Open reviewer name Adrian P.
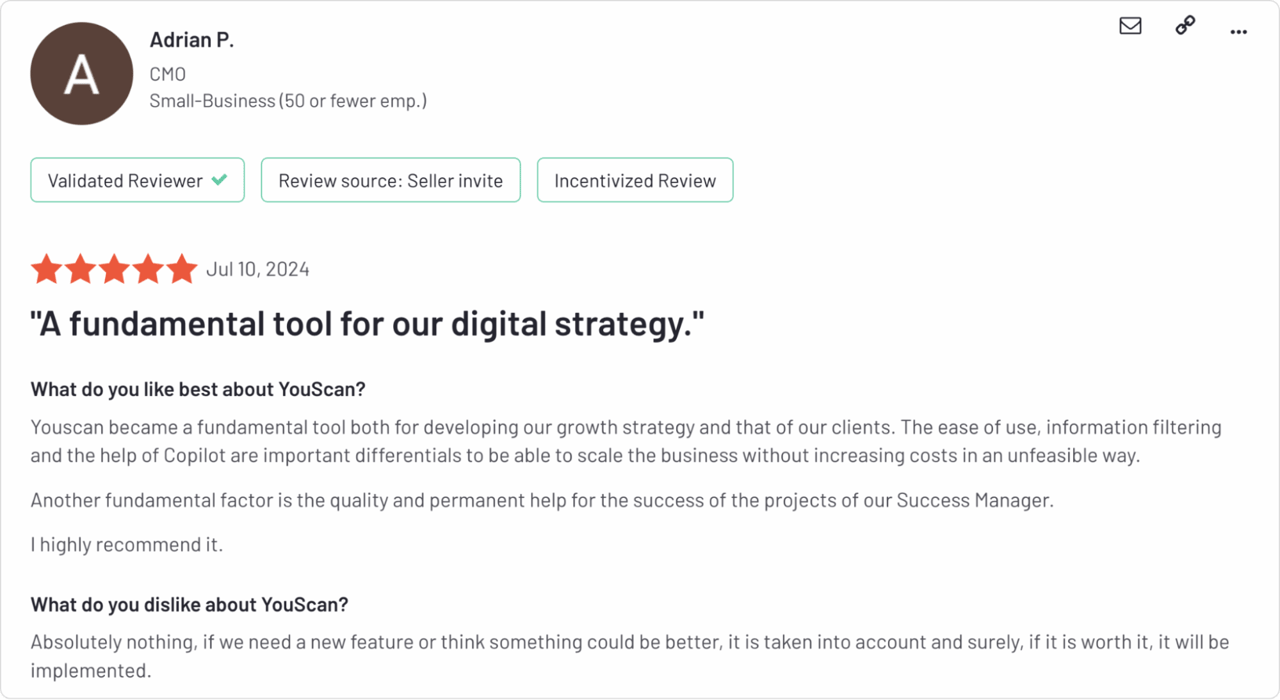 pos(191,40)
